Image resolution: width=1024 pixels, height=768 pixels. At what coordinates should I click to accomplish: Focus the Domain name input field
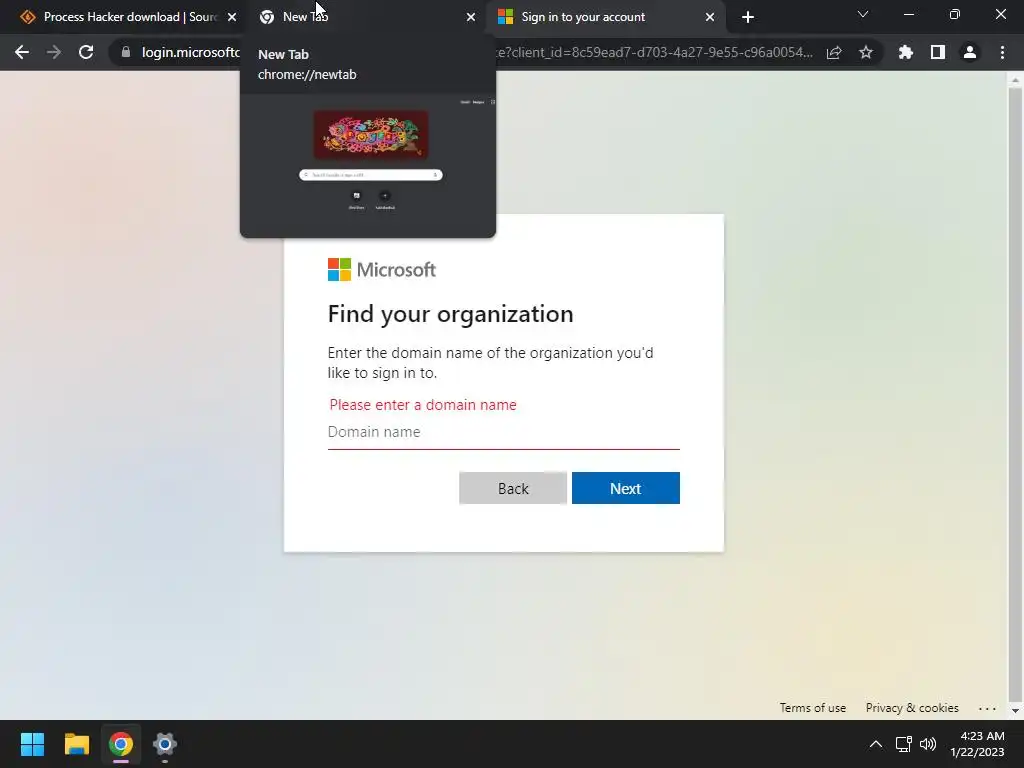pos(504,432)
